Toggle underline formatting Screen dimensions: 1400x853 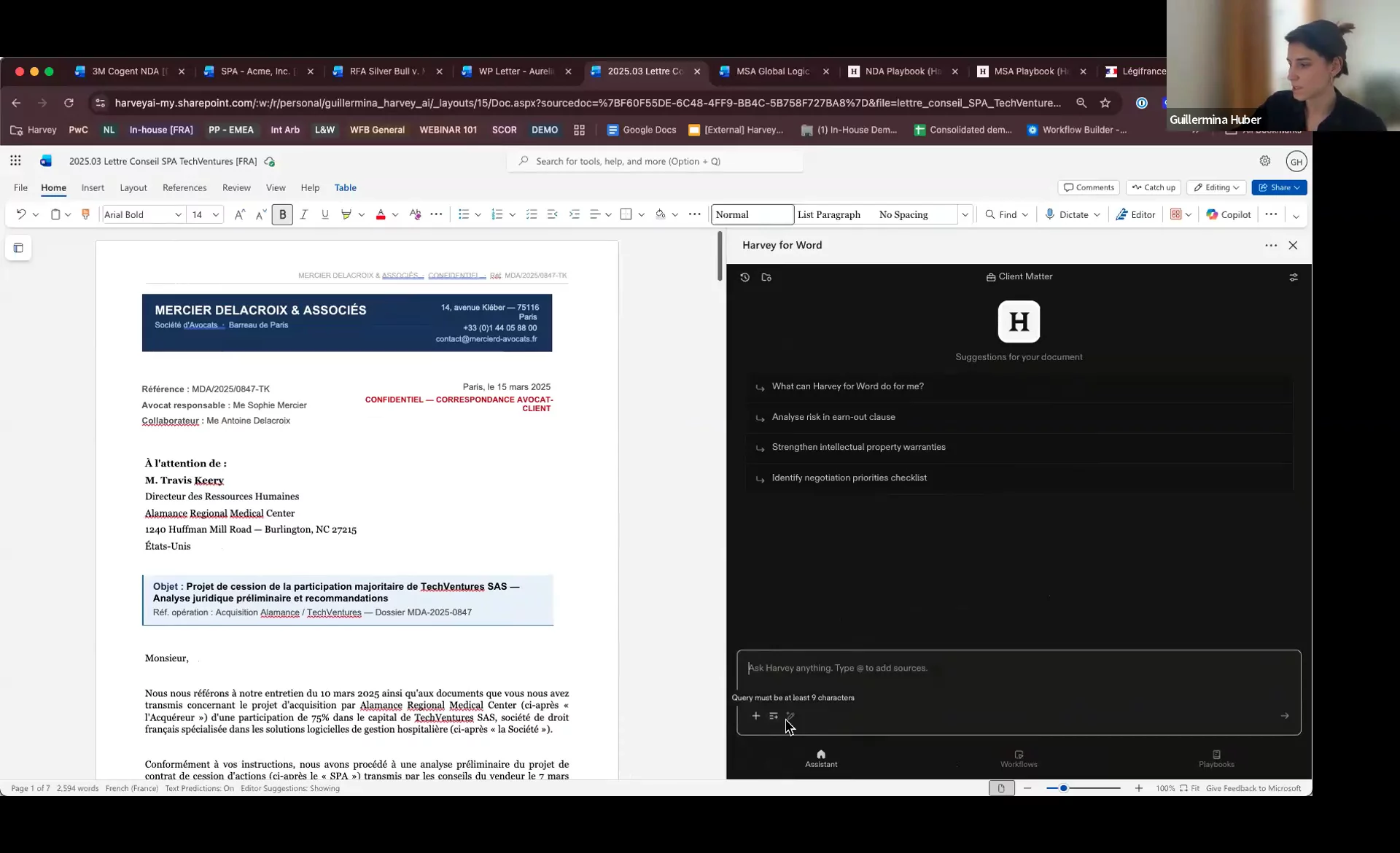[x=325, y=214]
